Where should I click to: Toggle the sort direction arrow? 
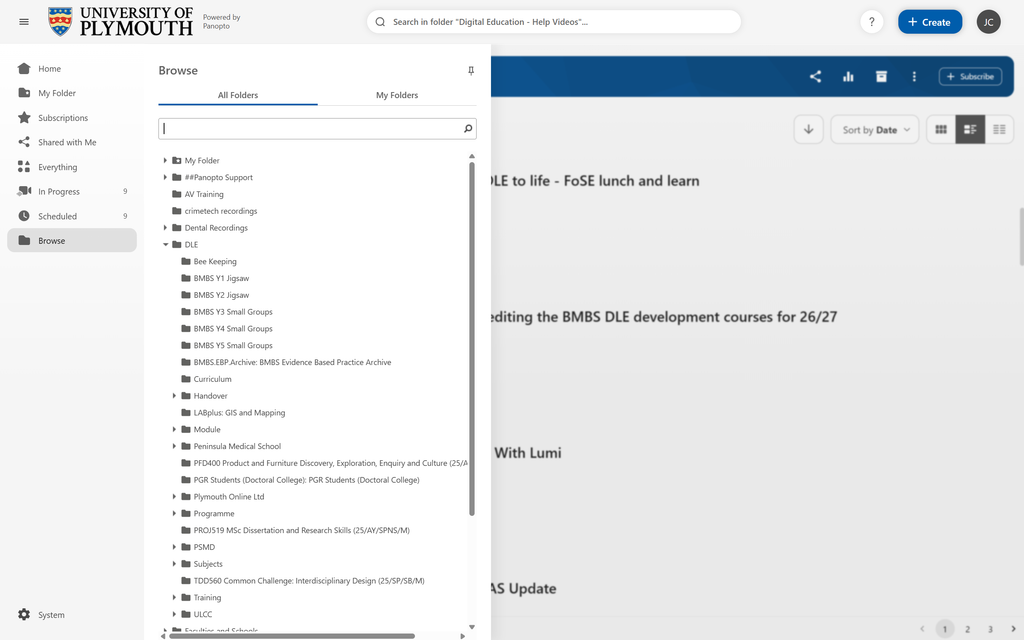808,129
